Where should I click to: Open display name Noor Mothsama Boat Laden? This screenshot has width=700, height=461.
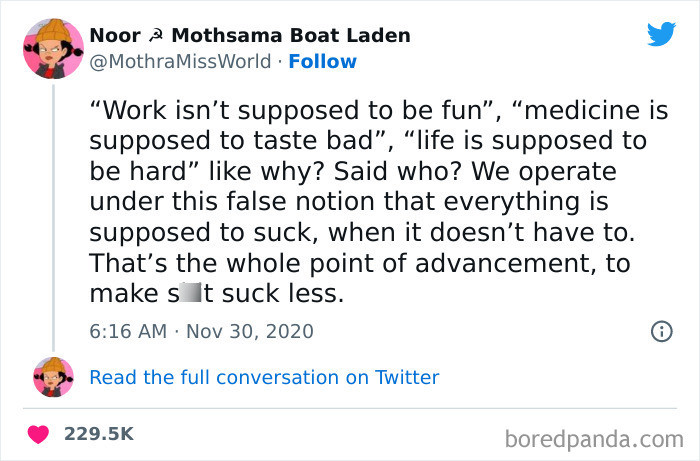tap(250, 35)
